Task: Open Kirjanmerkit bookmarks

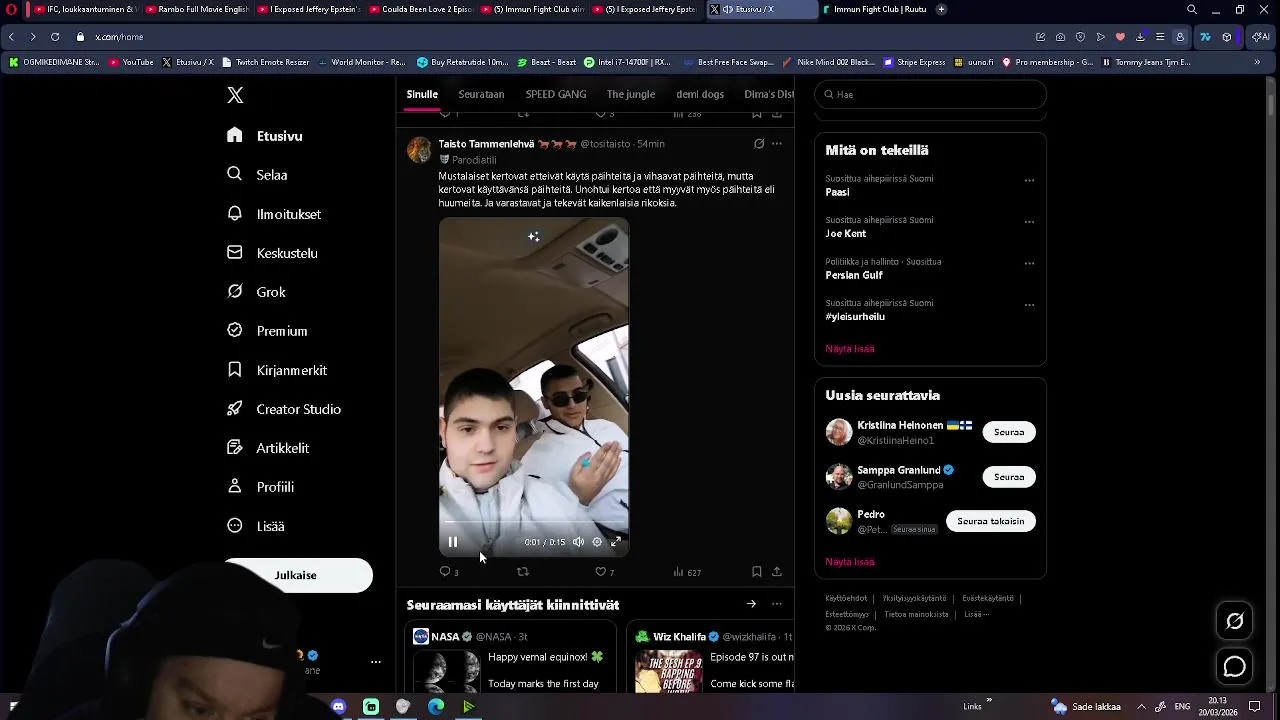Action: click(277, 370)
